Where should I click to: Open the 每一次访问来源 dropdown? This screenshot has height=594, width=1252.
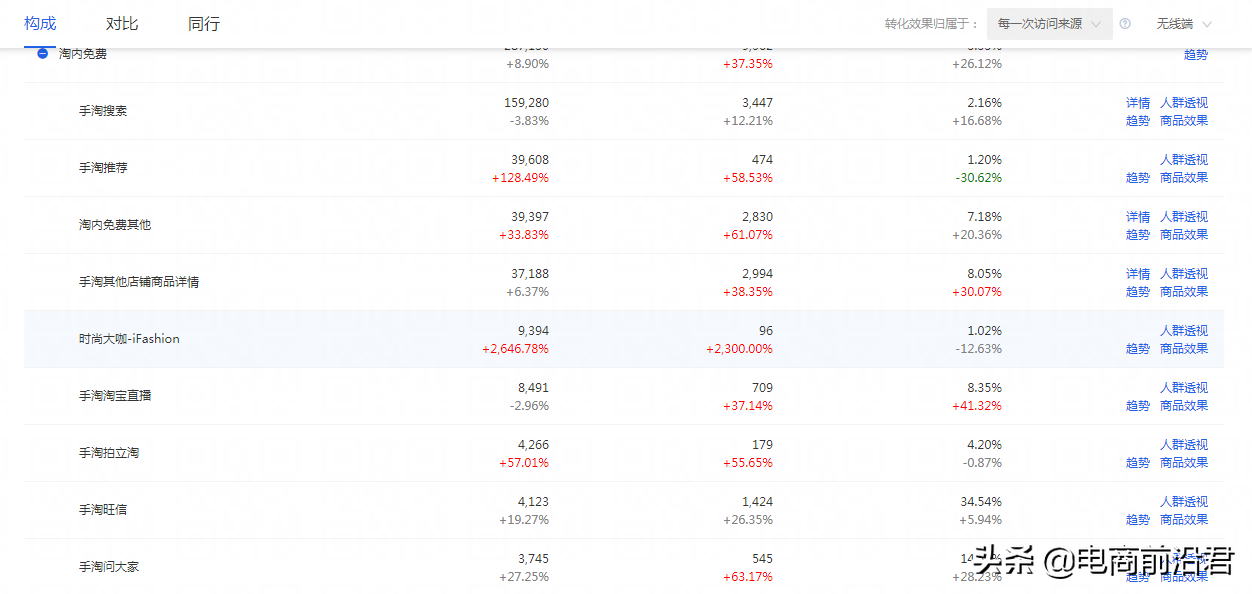tap(1049, 24)
